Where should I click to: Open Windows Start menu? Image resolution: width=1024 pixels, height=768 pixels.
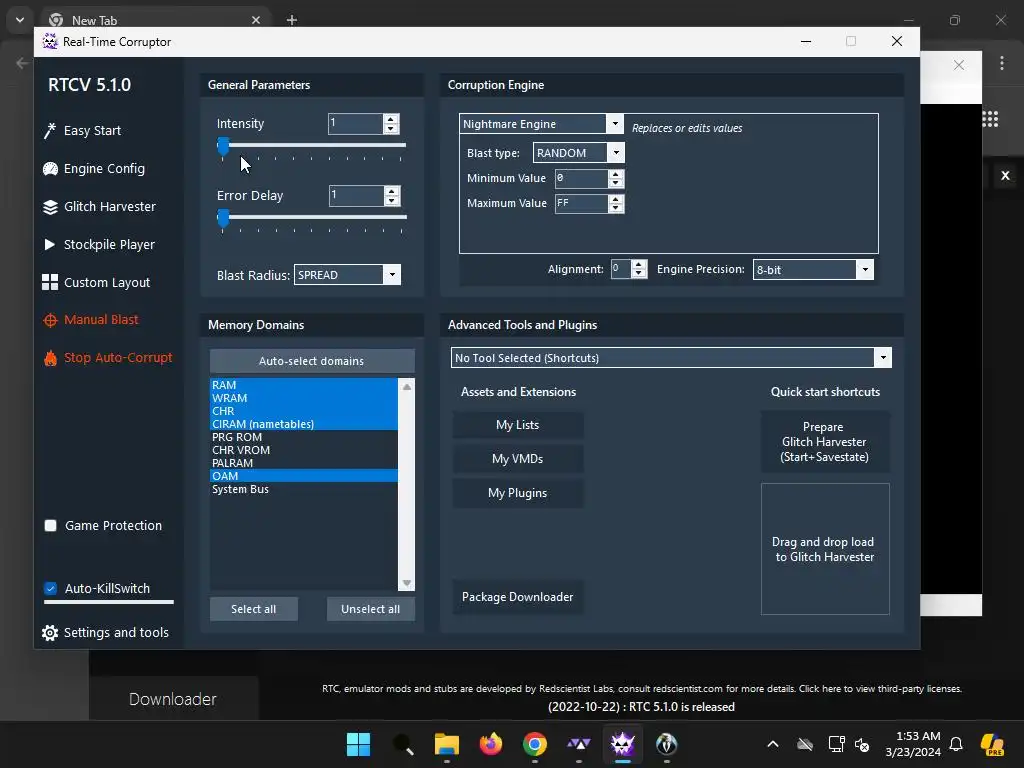click(x=359, y=744)
